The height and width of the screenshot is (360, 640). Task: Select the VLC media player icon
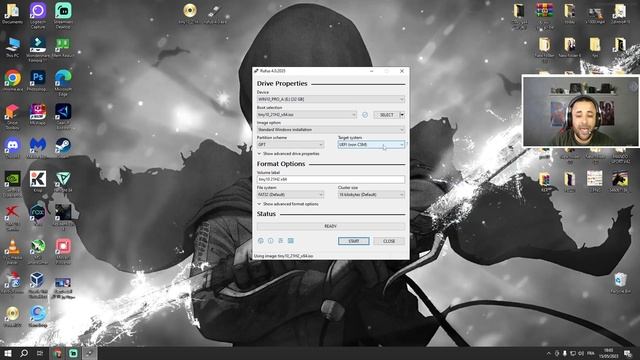coord(13,251)
